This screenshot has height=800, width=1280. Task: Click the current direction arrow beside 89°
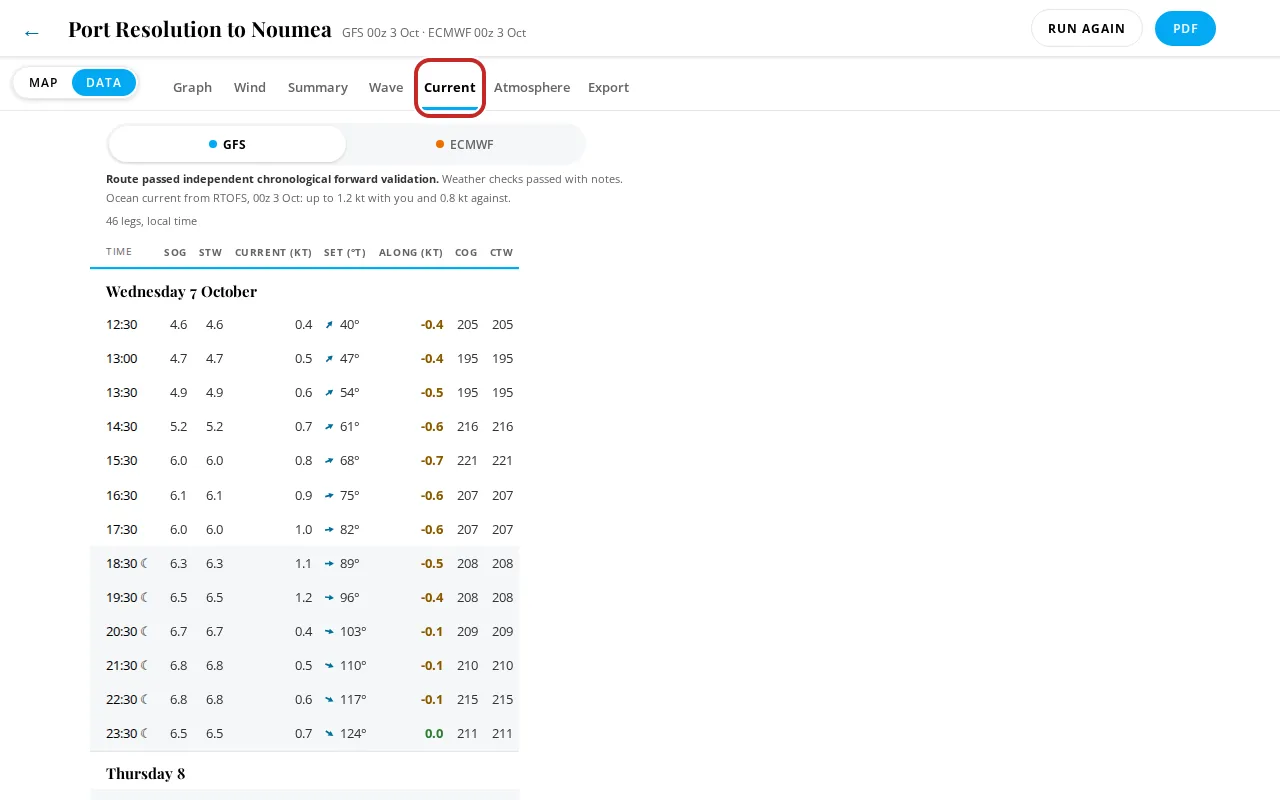click(329, 564)
